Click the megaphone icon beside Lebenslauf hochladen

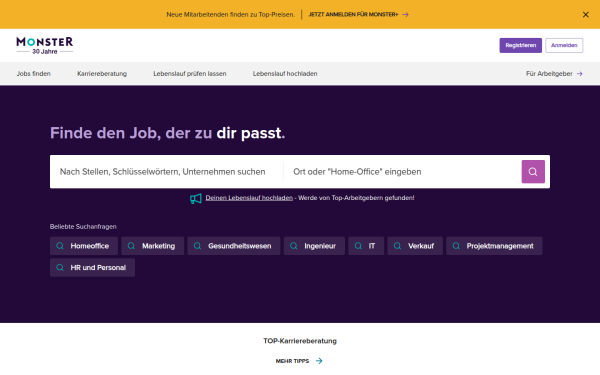pyautogui.click(x=196, y=198)
